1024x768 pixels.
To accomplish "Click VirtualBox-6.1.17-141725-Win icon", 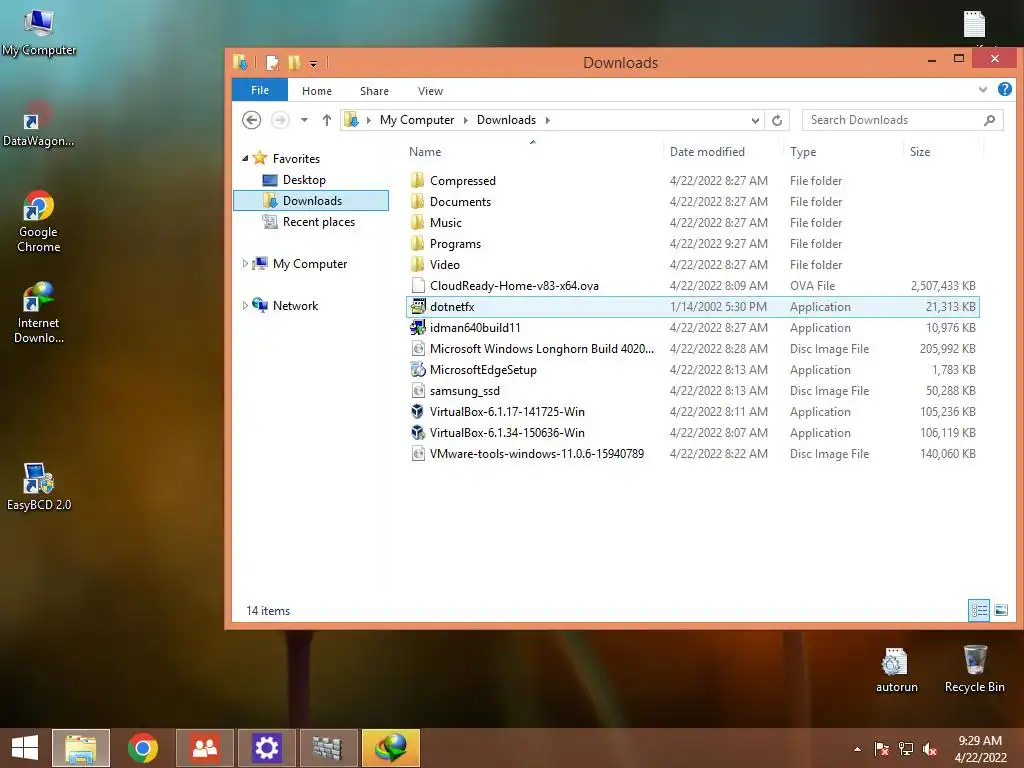I will pos(418,411).
